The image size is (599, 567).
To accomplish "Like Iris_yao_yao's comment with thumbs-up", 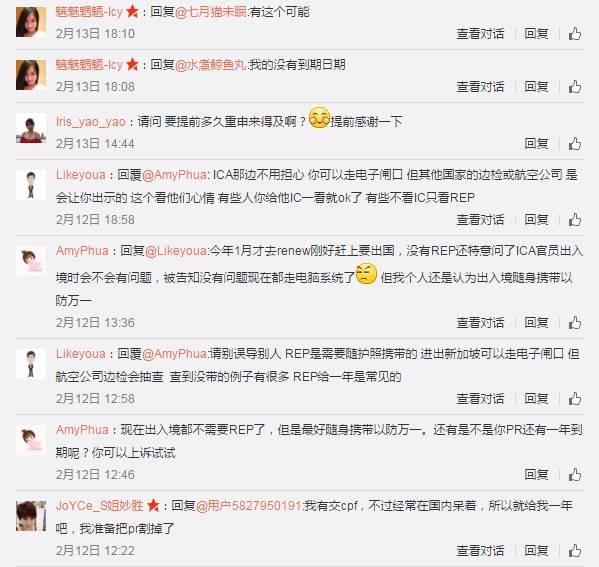I will [x=575, y=144].
